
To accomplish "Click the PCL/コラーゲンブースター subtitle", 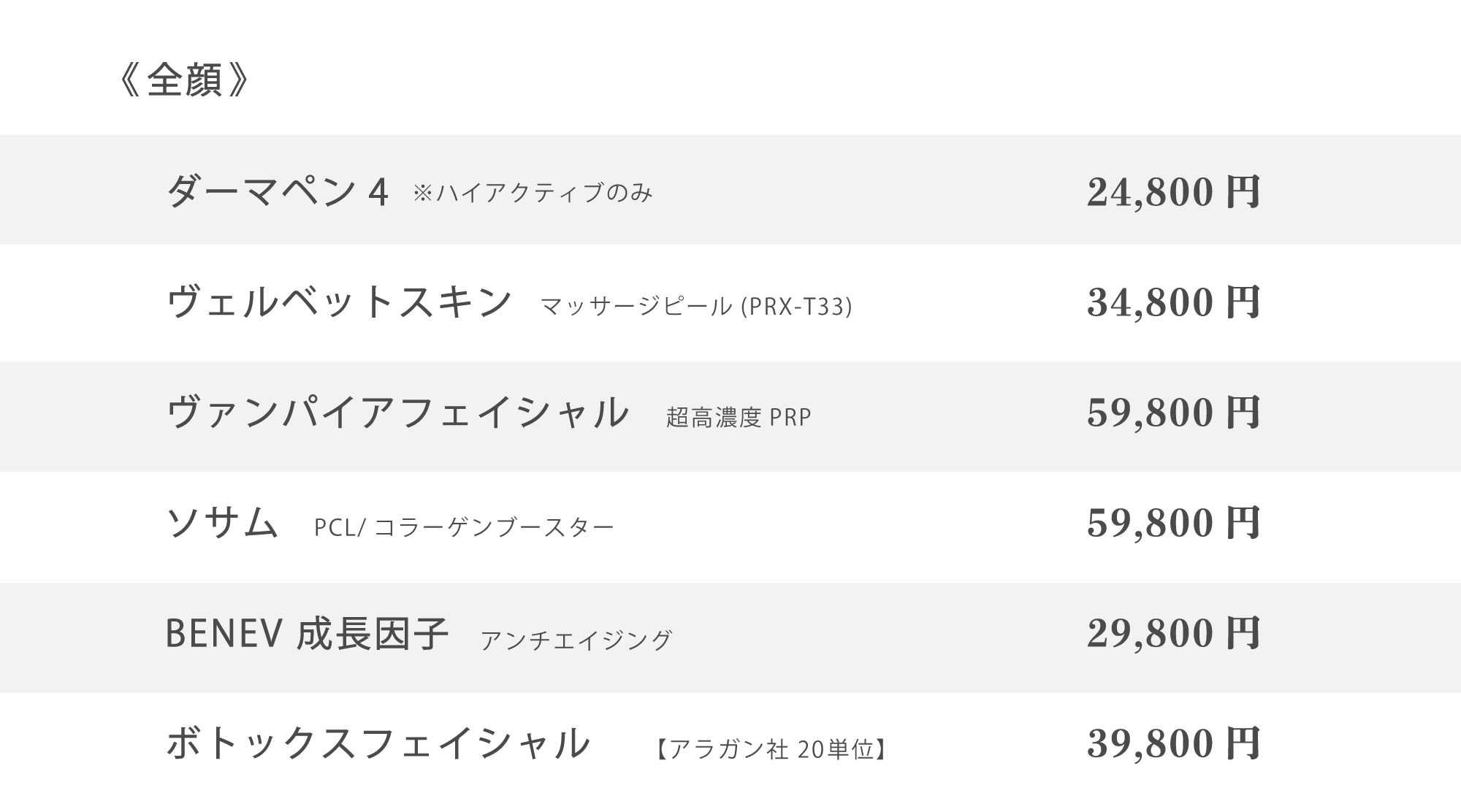I will [x=464, y=527].
